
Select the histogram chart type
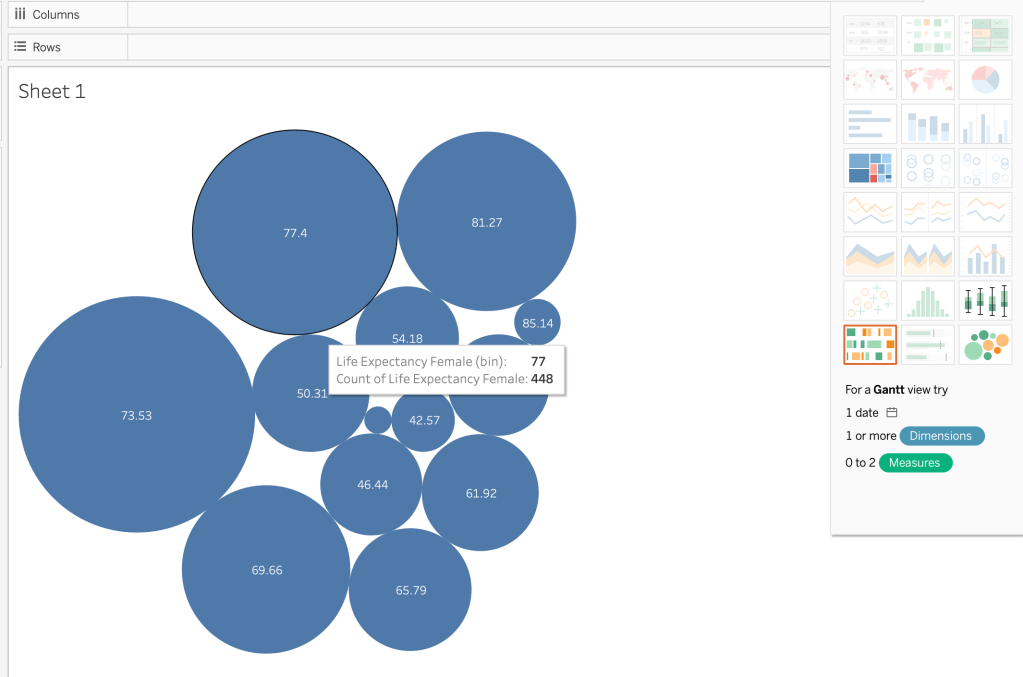coord(928,301)
